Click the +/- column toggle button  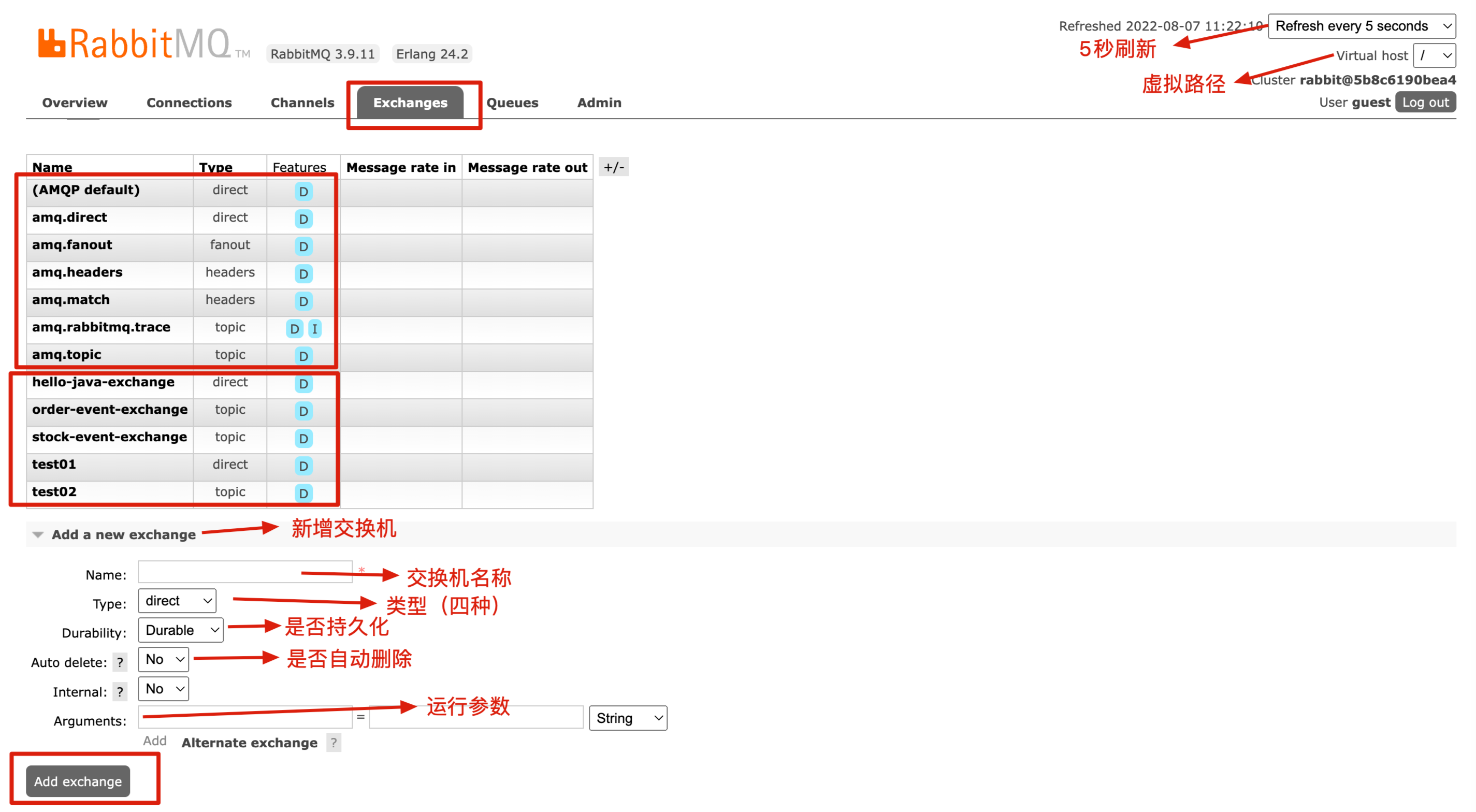[613, 167]
